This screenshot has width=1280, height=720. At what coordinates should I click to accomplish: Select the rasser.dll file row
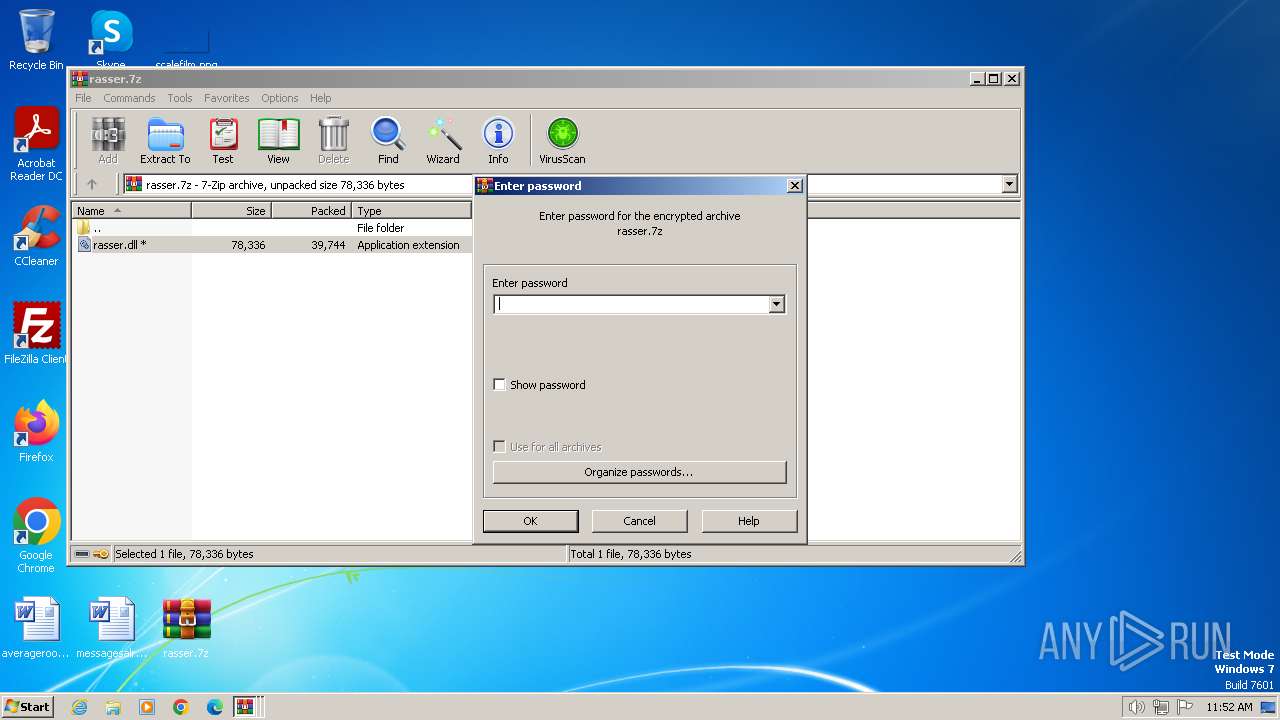(272, 245)
